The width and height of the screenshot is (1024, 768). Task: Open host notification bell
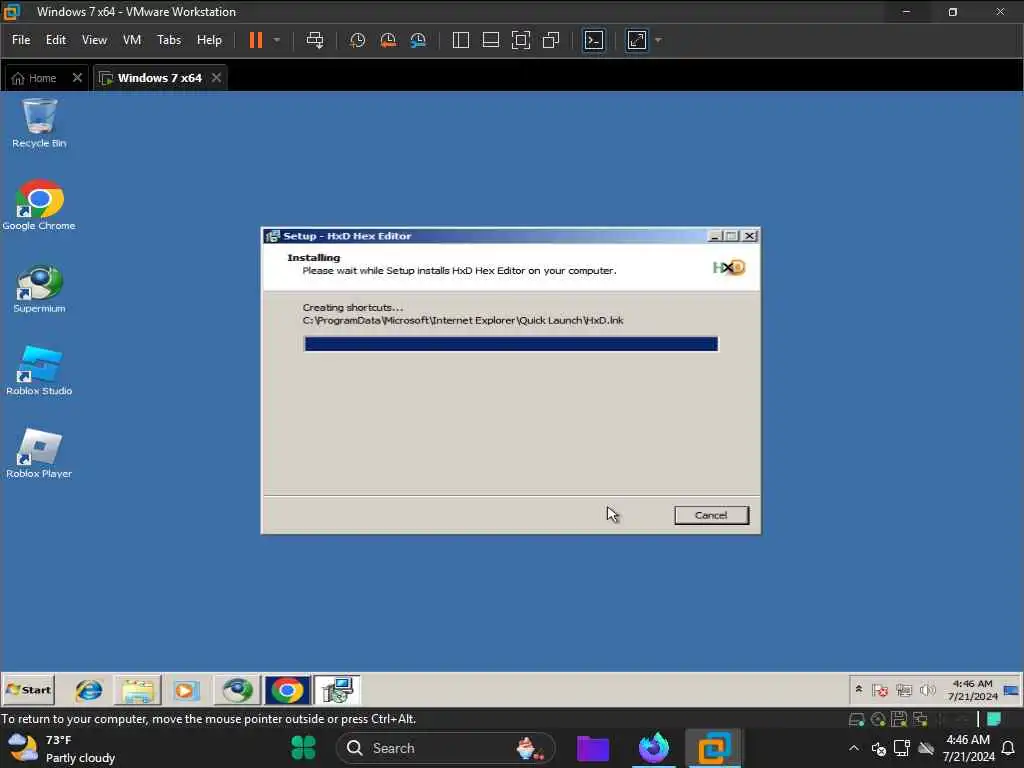click(x=1008, y=748)
